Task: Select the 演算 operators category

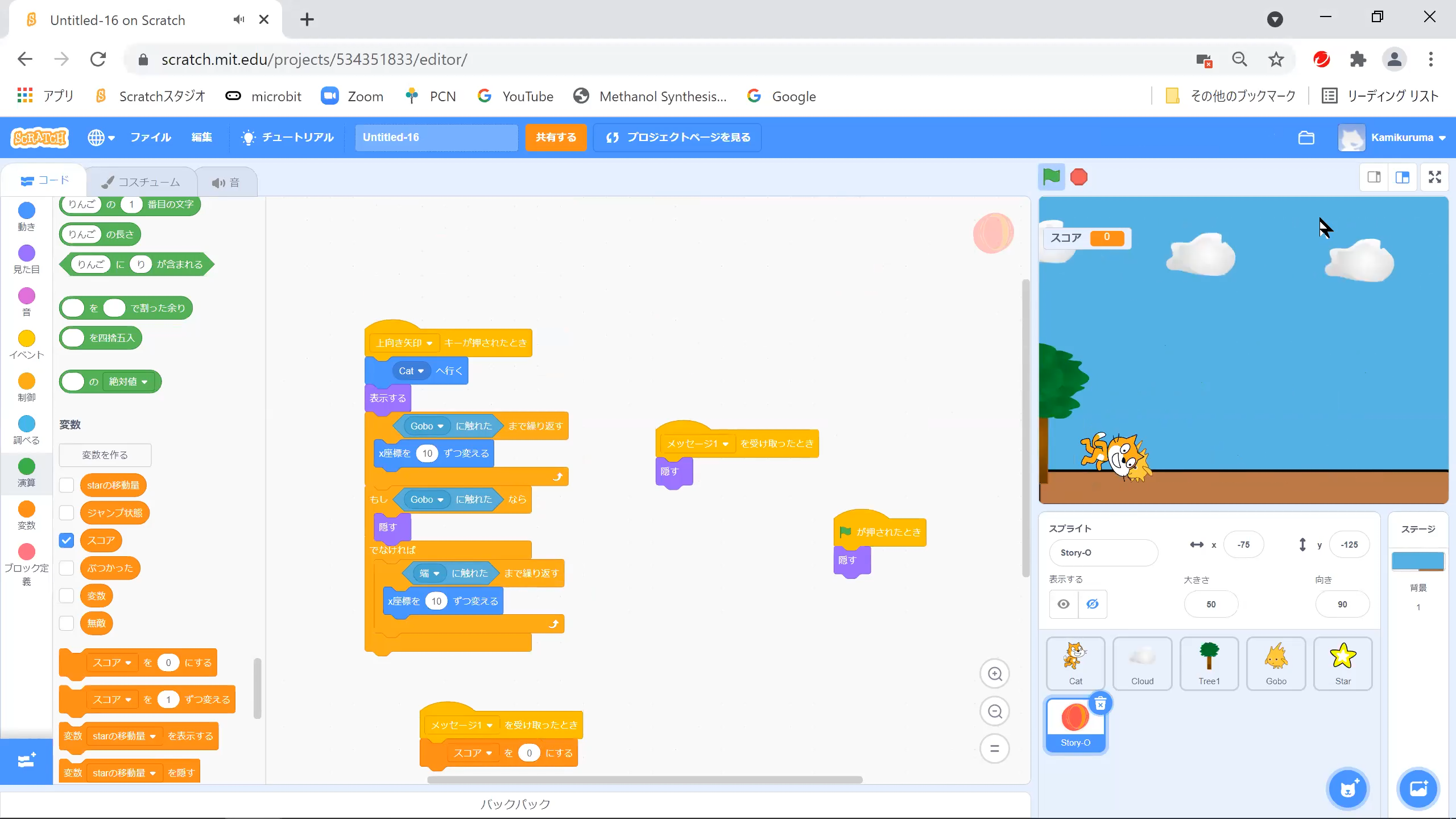Action: click(26, 473)
